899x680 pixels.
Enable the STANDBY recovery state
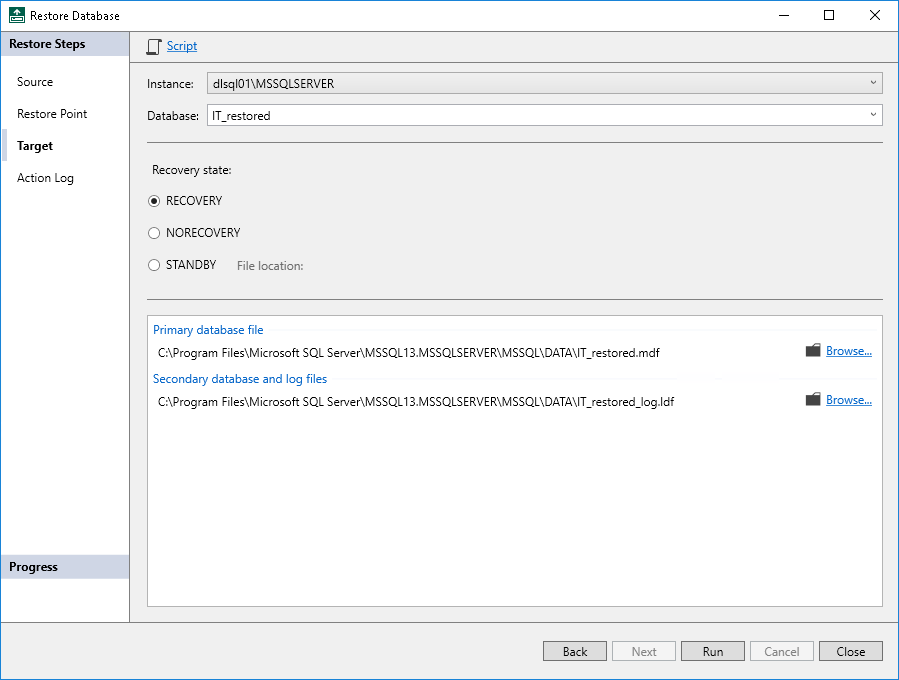[154, 264]
